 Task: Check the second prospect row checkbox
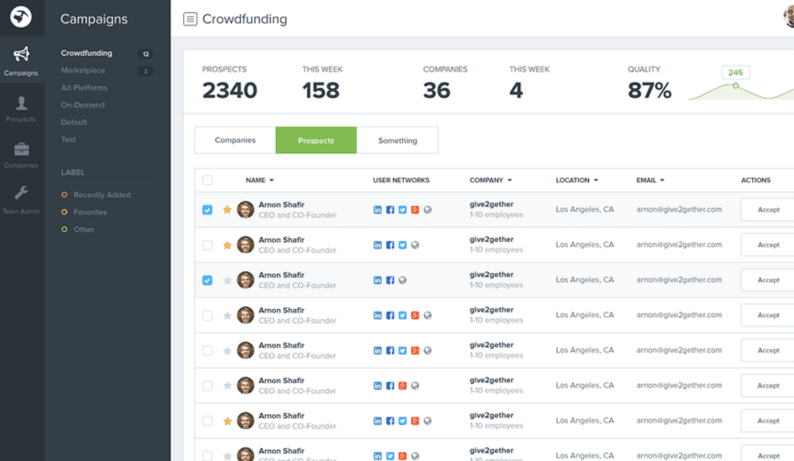[x=207, y=245]
